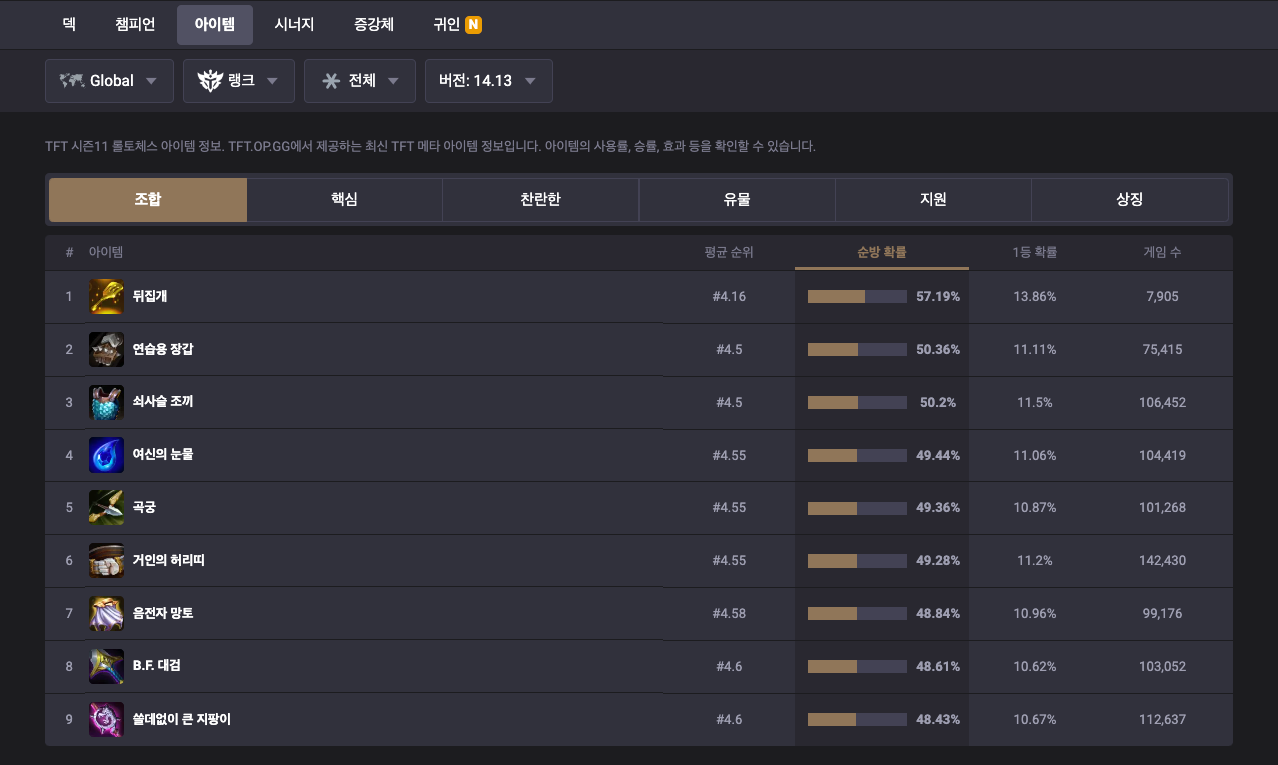The width and height of the screenshot is (1278, 765).
Task: Click the 거인의 허리띠 belt icon
Action: point(106,561)
